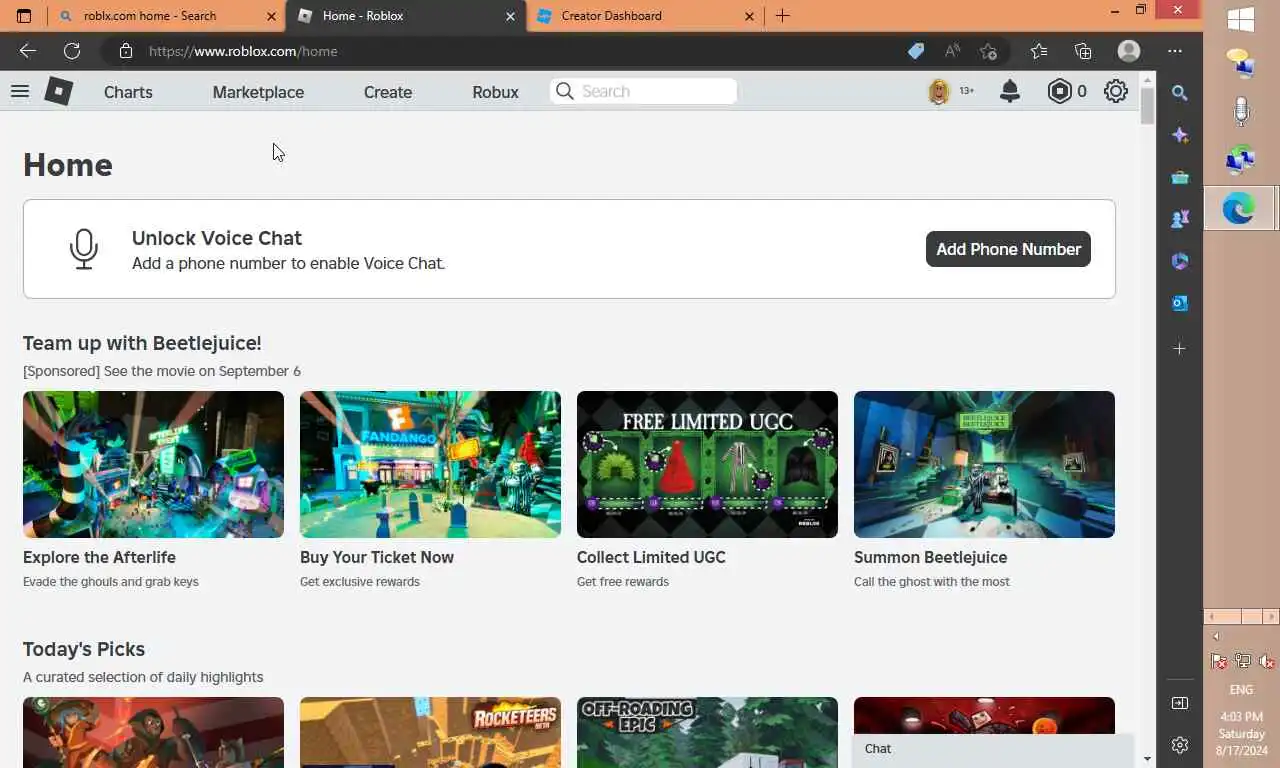Refresh the current page
Image resolution: width=1280 pixels, height=768 pixels.
point(72,51)
